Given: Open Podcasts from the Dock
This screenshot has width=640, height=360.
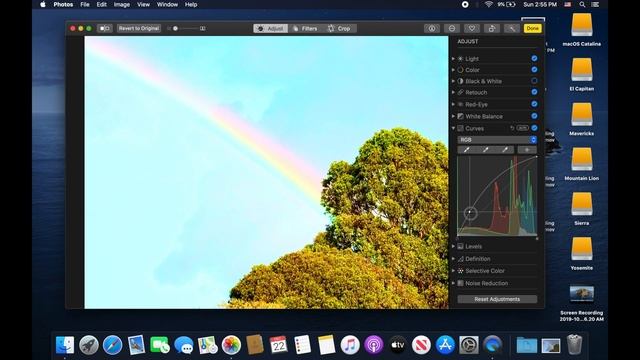Looking at the screenshot, I should pos(373,345).
